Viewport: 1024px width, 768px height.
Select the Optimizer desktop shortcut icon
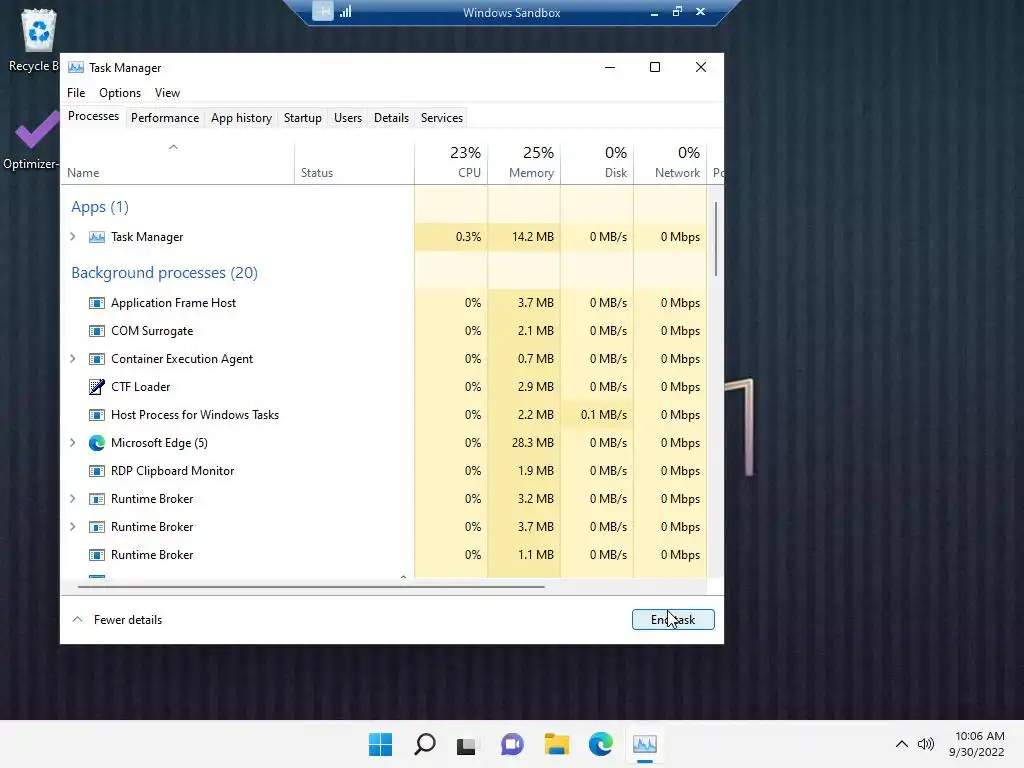pos(36,129)
